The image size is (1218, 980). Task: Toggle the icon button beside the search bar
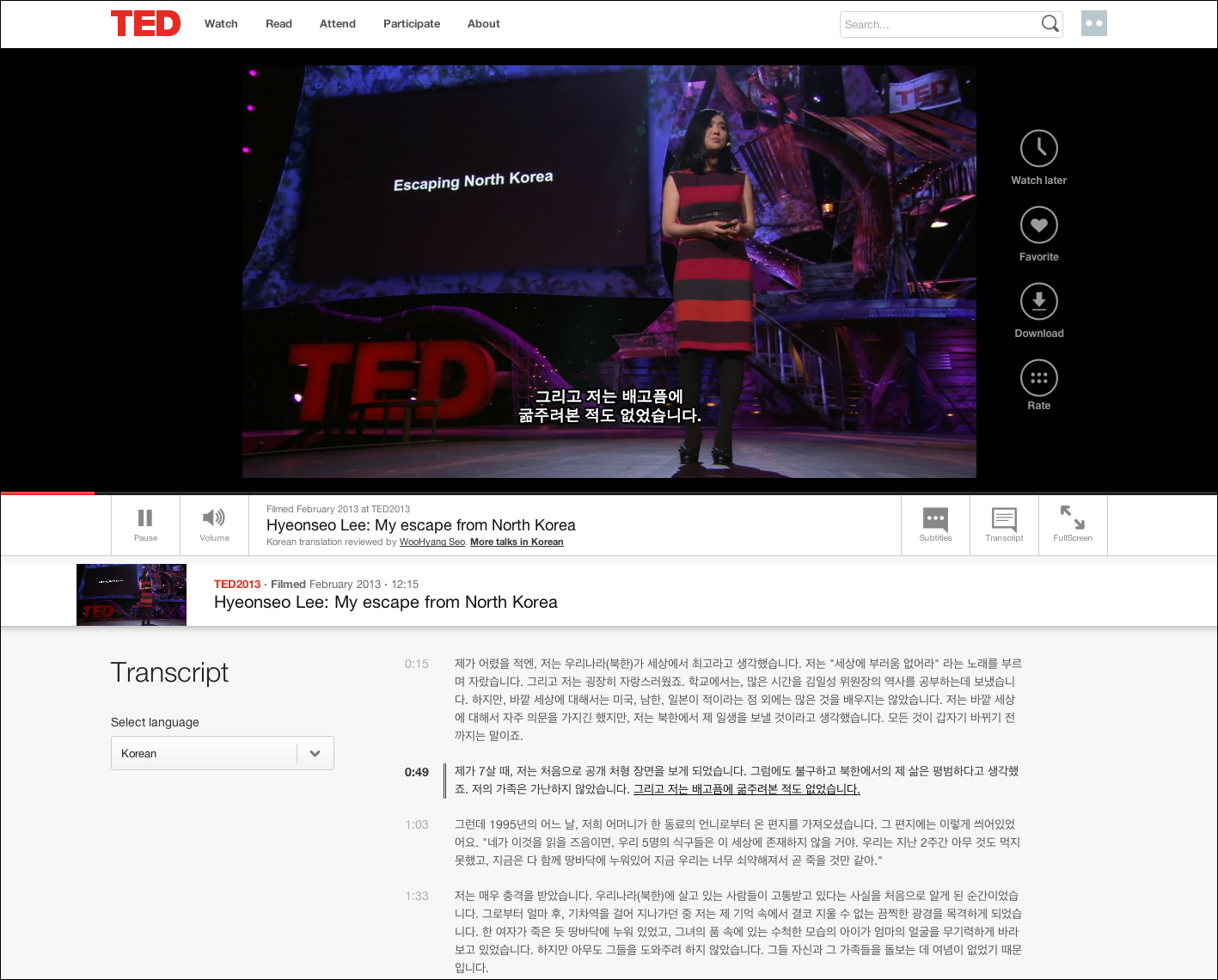pyautogui.click(x=1093, y=23)
